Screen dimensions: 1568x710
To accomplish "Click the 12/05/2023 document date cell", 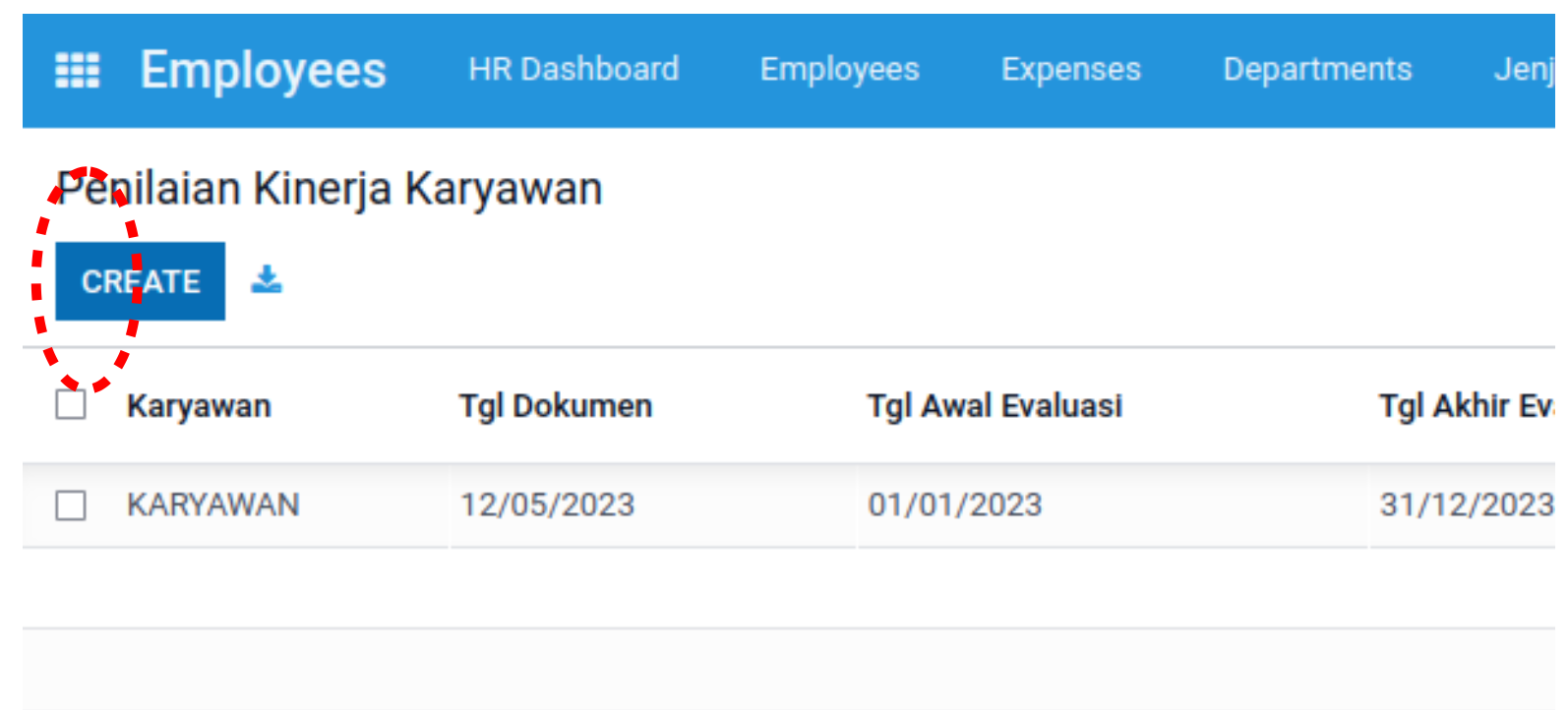I will pyautogui.click(x=547, y=505).
